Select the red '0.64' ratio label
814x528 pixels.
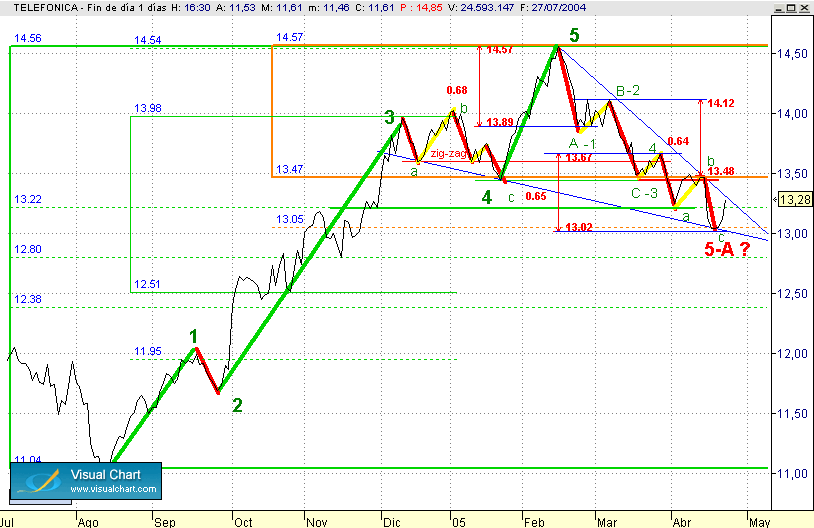point(678,141)
